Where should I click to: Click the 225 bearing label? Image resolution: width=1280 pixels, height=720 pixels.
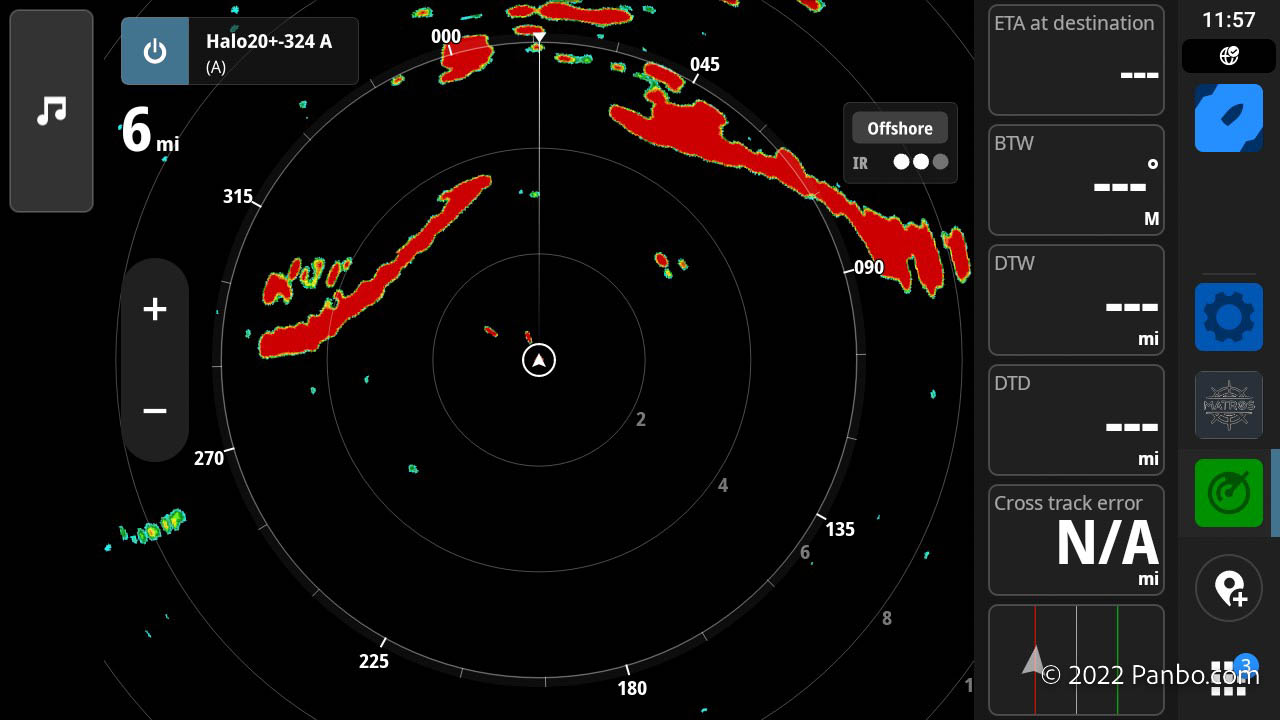374,661
